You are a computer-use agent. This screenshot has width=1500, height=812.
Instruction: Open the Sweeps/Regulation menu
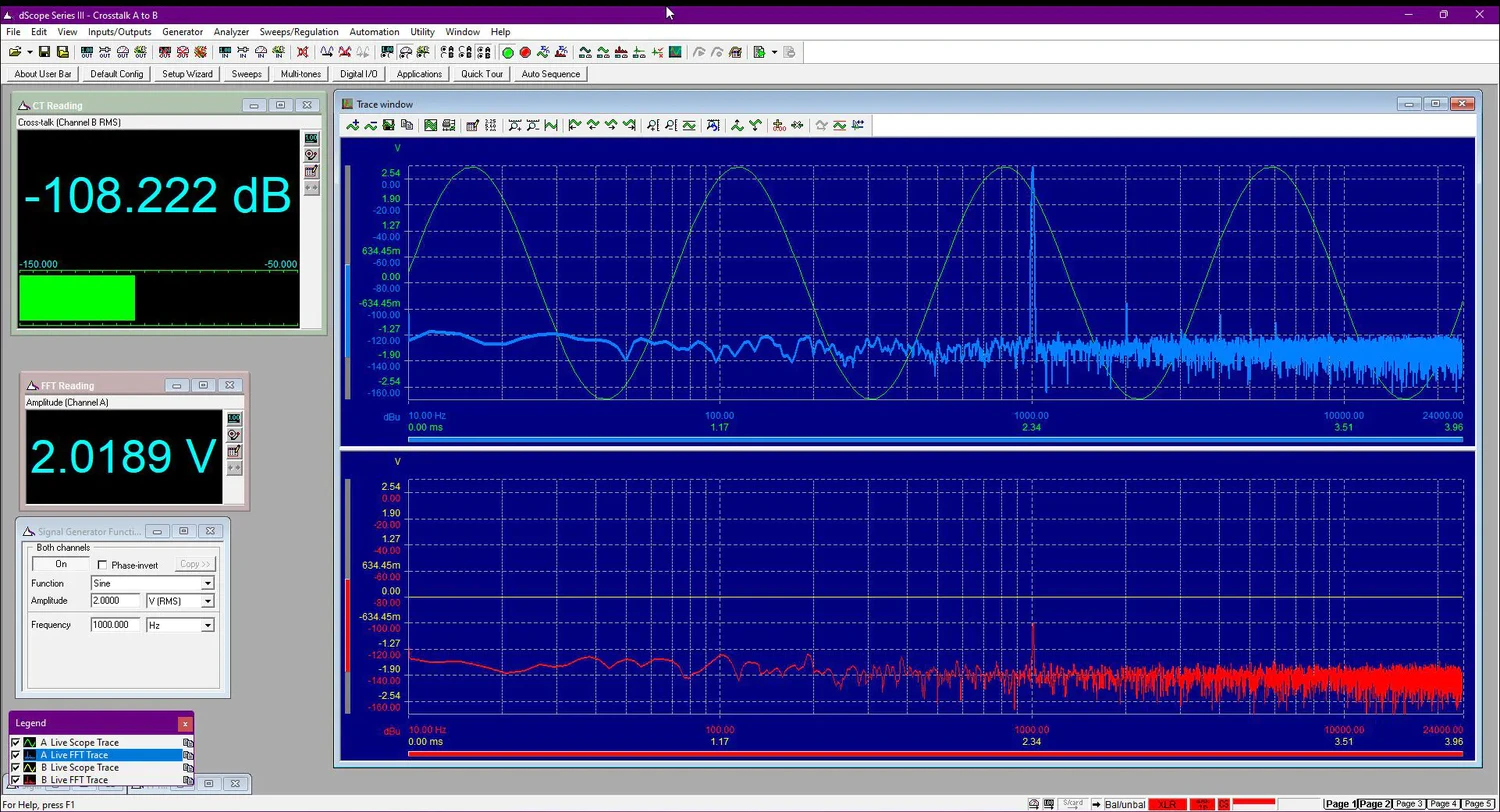[299, 32]
